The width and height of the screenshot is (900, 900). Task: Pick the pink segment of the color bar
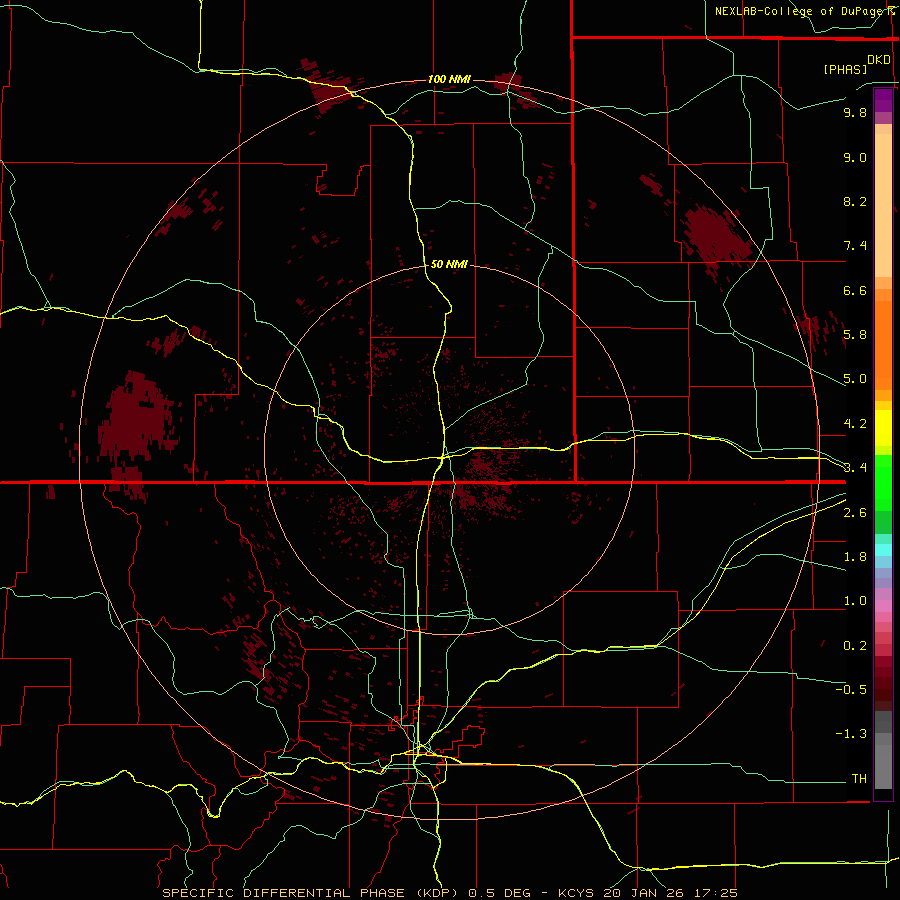[x=883, y=606]
